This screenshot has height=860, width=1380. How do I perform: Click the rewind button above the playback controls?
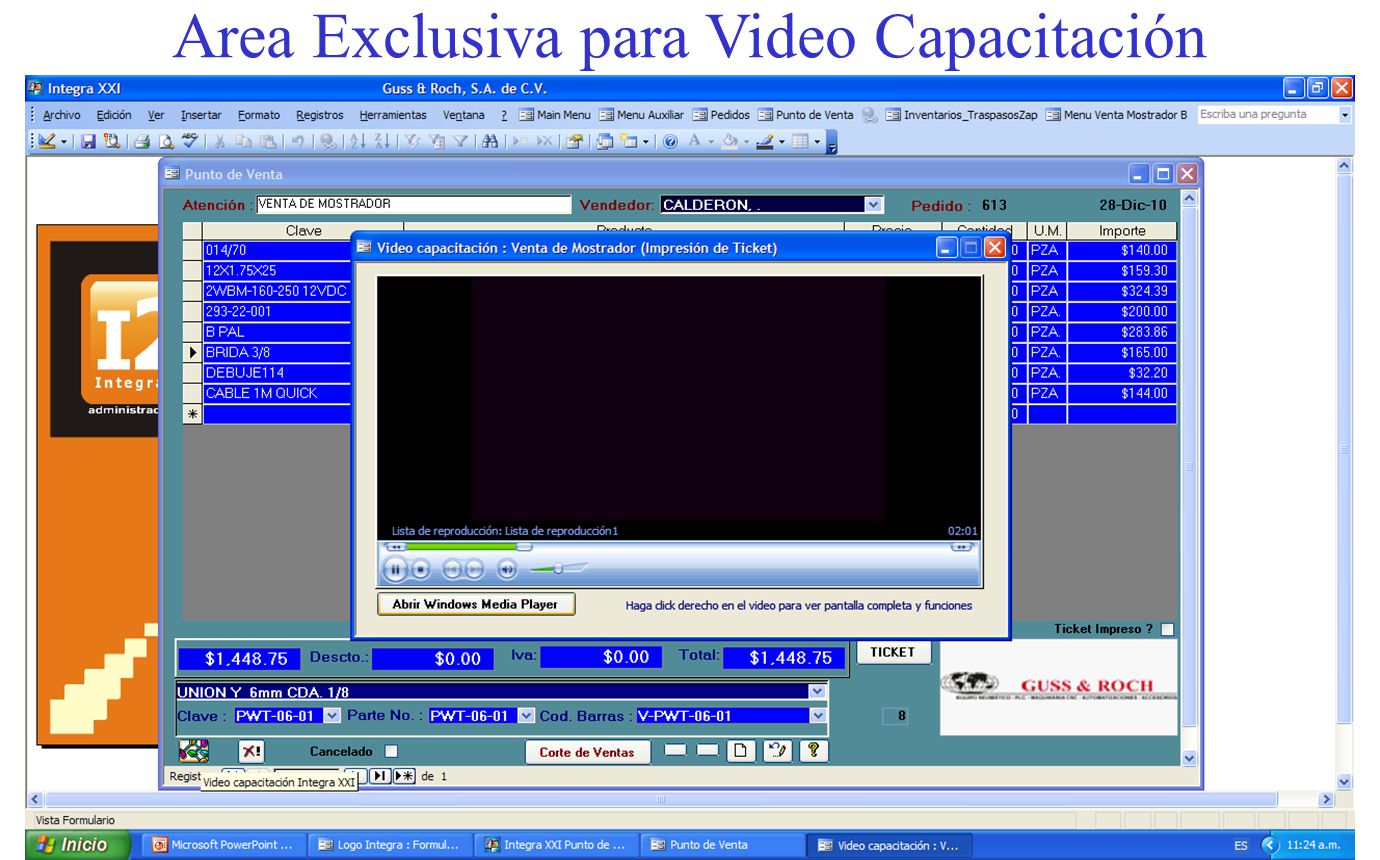[396, 547]
